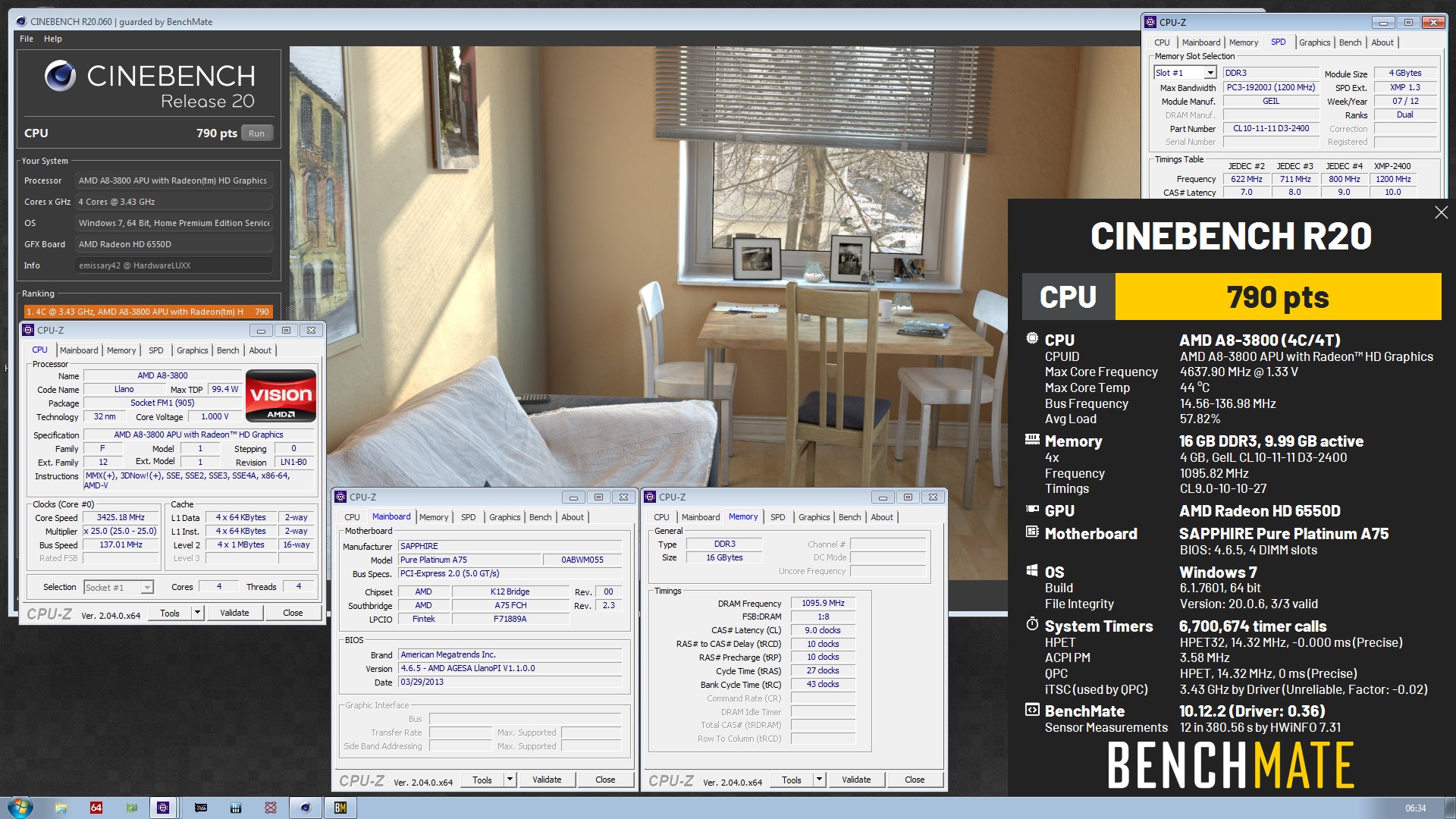This screenshot has width=1456, height=819.
Task: Click the green GPU card taskbar icon
Action: point(132,808)
